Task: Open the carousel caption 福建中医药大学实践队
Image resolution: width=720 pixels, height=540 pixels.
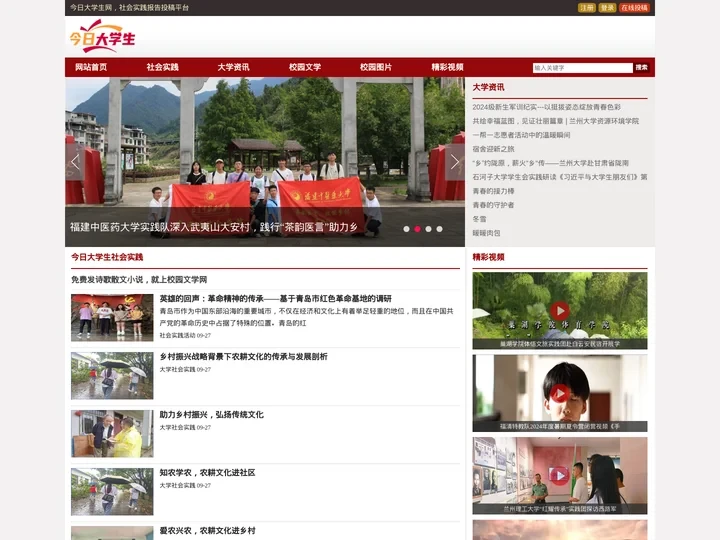Action: [x=214, y=227]
